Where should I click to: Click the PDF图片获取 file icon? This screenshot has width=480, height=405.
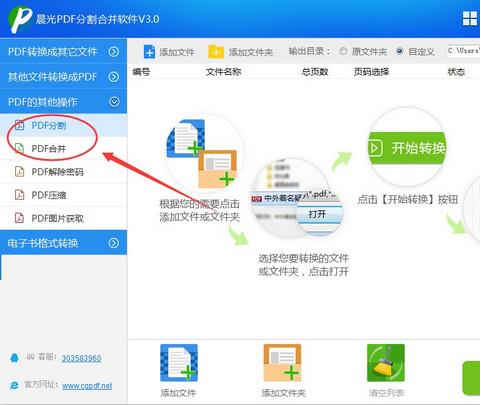tap(20, 218)
